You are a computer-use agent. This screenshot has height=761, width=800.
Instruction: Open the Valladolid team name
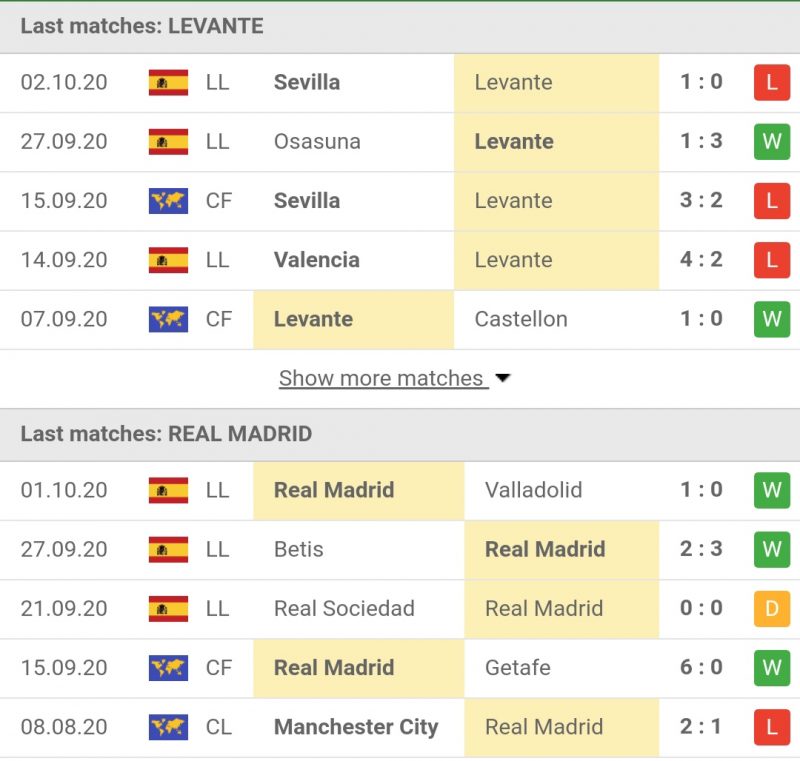tap(533, 491)
